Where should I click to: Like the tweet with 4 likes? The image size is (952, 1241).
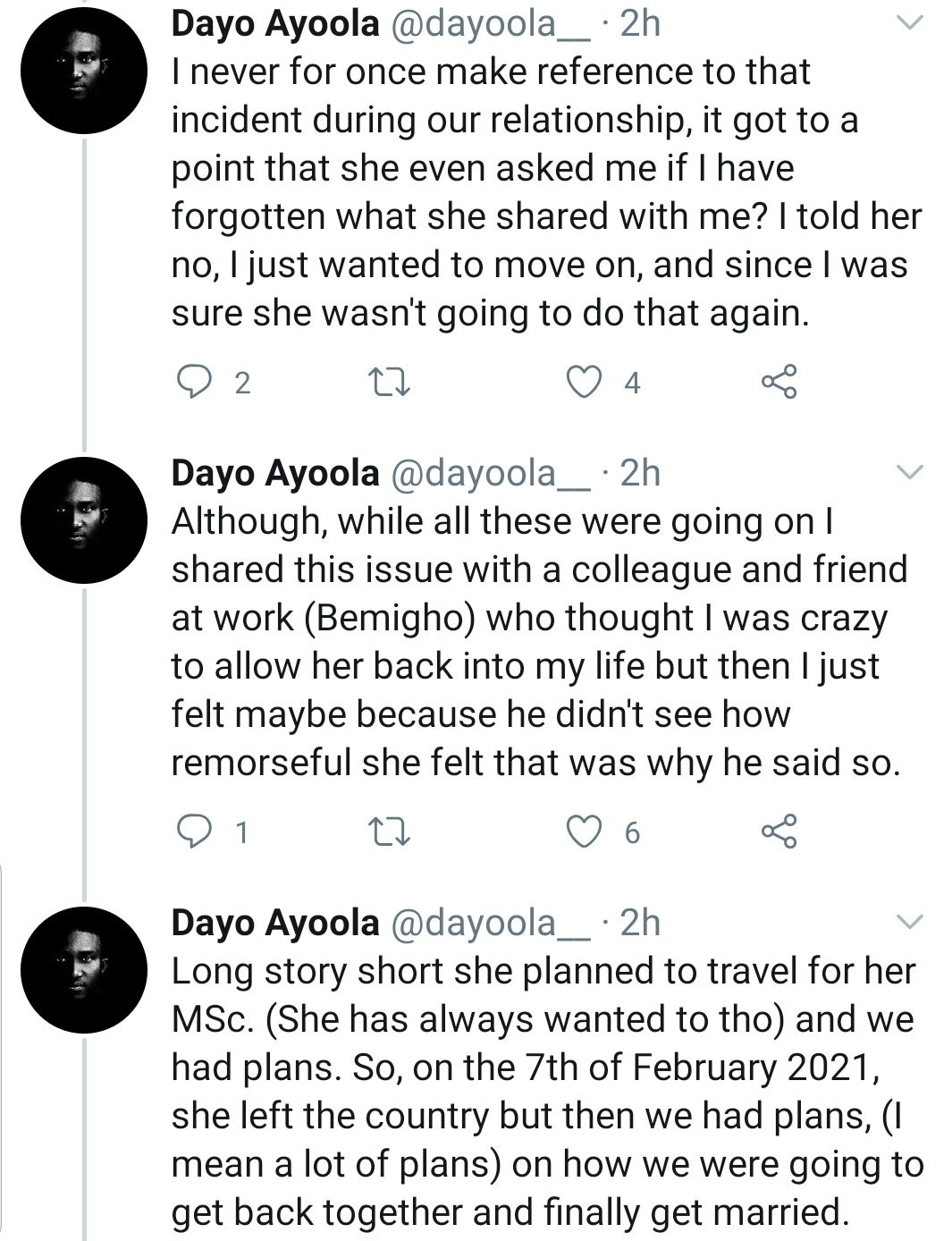(x=585, y=382)
